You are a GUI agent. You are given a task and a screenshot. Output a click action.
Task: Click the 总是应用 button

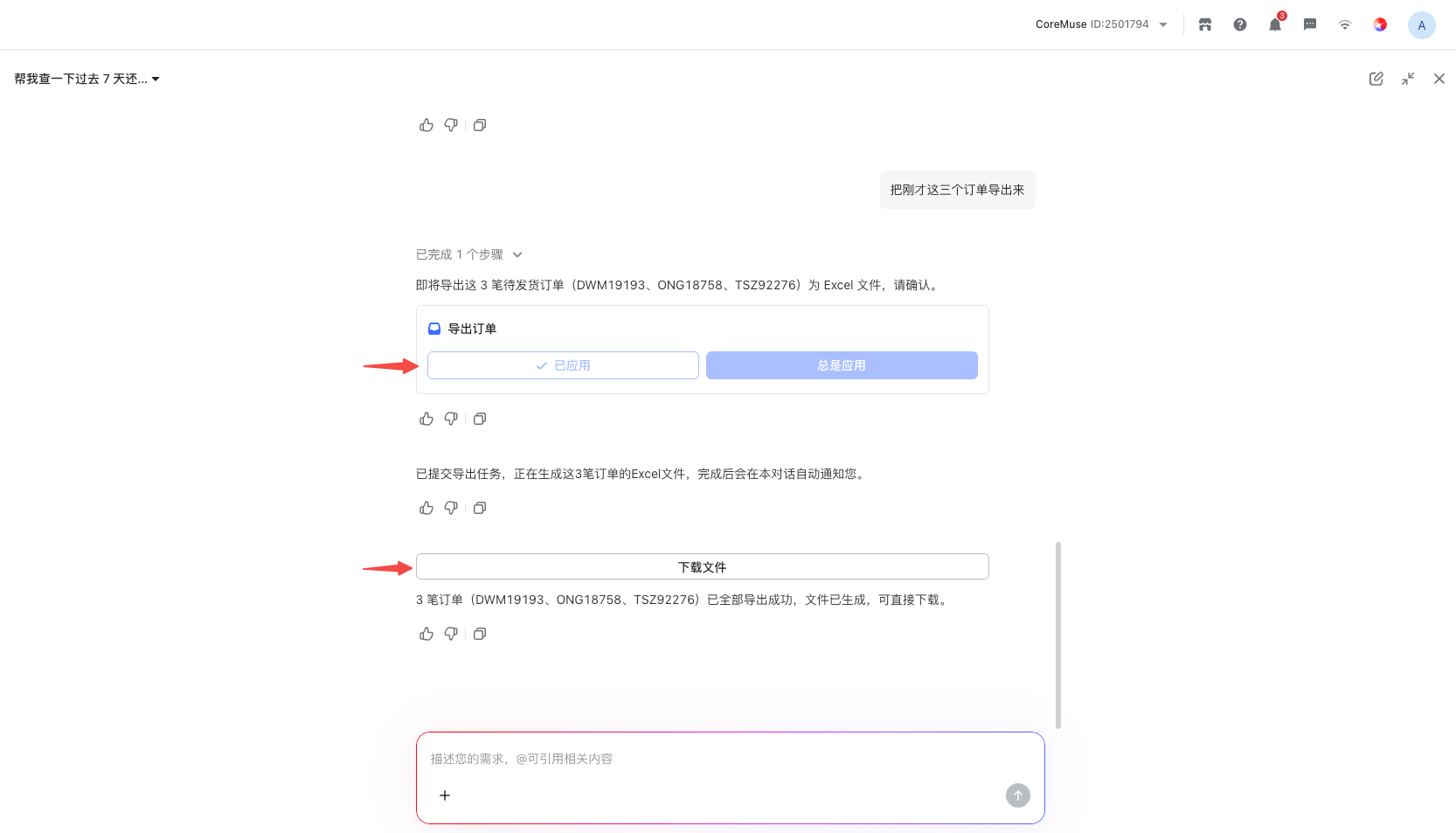(842, 365)
